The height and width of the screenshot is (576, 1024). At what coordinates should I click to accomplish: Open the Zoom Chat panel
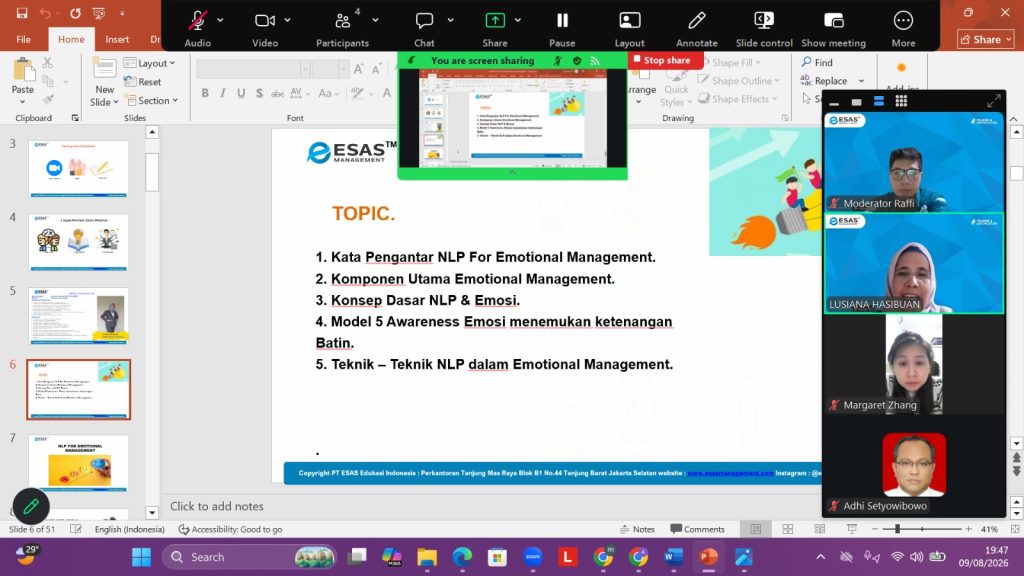(424, 28)
